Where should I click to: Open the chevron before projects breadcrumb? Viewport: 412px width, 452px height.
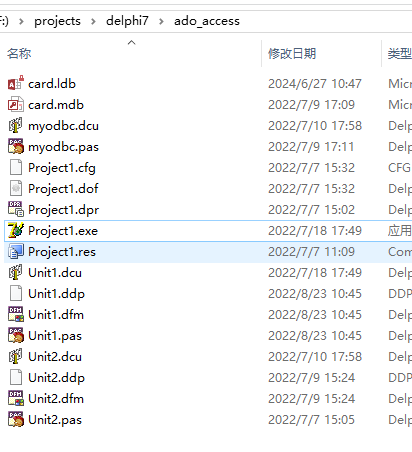pyautogui.click(x=21, y=21)
